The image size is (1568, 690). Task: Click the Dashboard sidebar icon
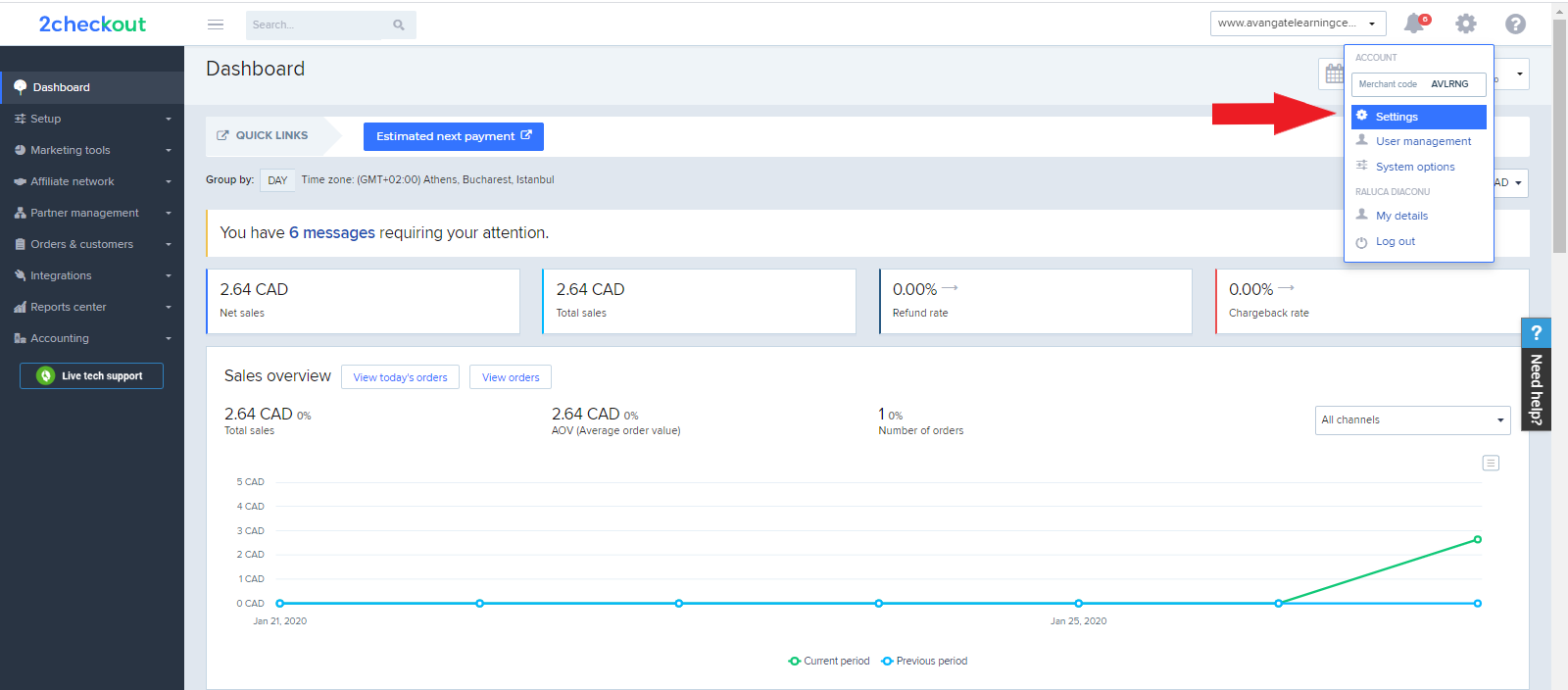pyautogui.click(x=20, y=87)
